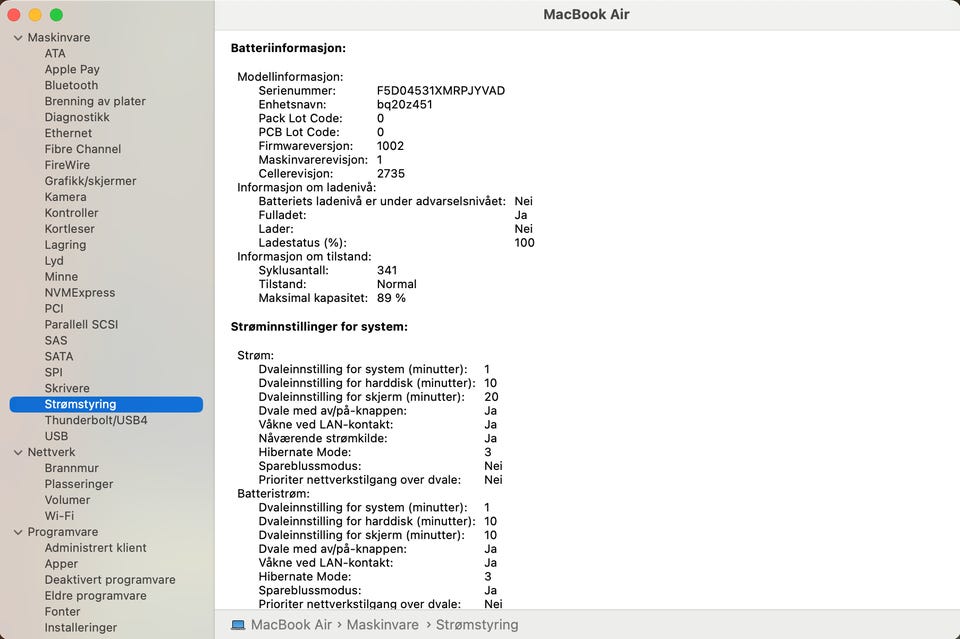Image resolution: width=960 pixels, height=639 pixels.
Task: Click Ladestatus value 100
Action: pos(525,242)
